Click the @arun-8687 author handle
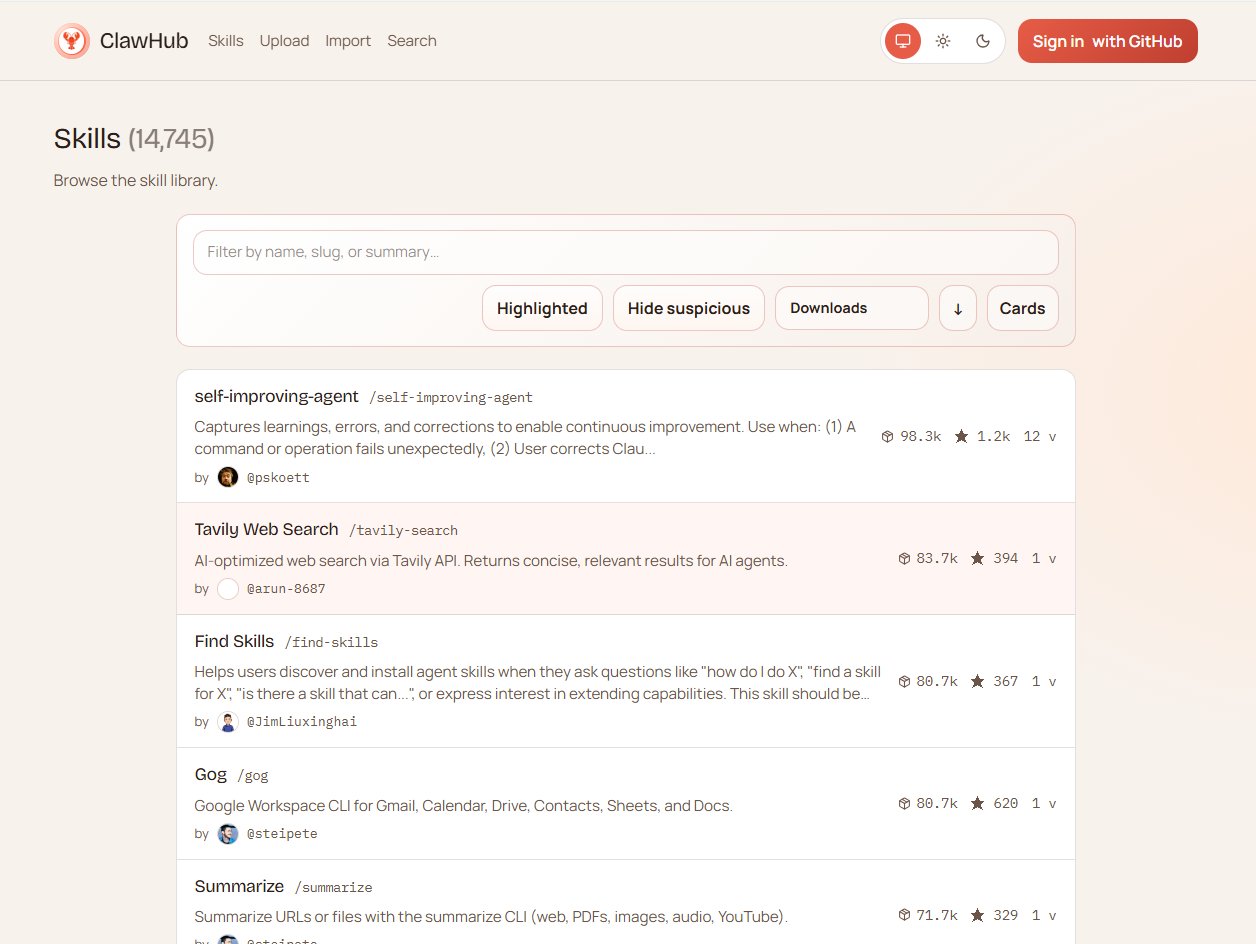Viewport: 1256px width, 944px height. [x=286, y=589]
